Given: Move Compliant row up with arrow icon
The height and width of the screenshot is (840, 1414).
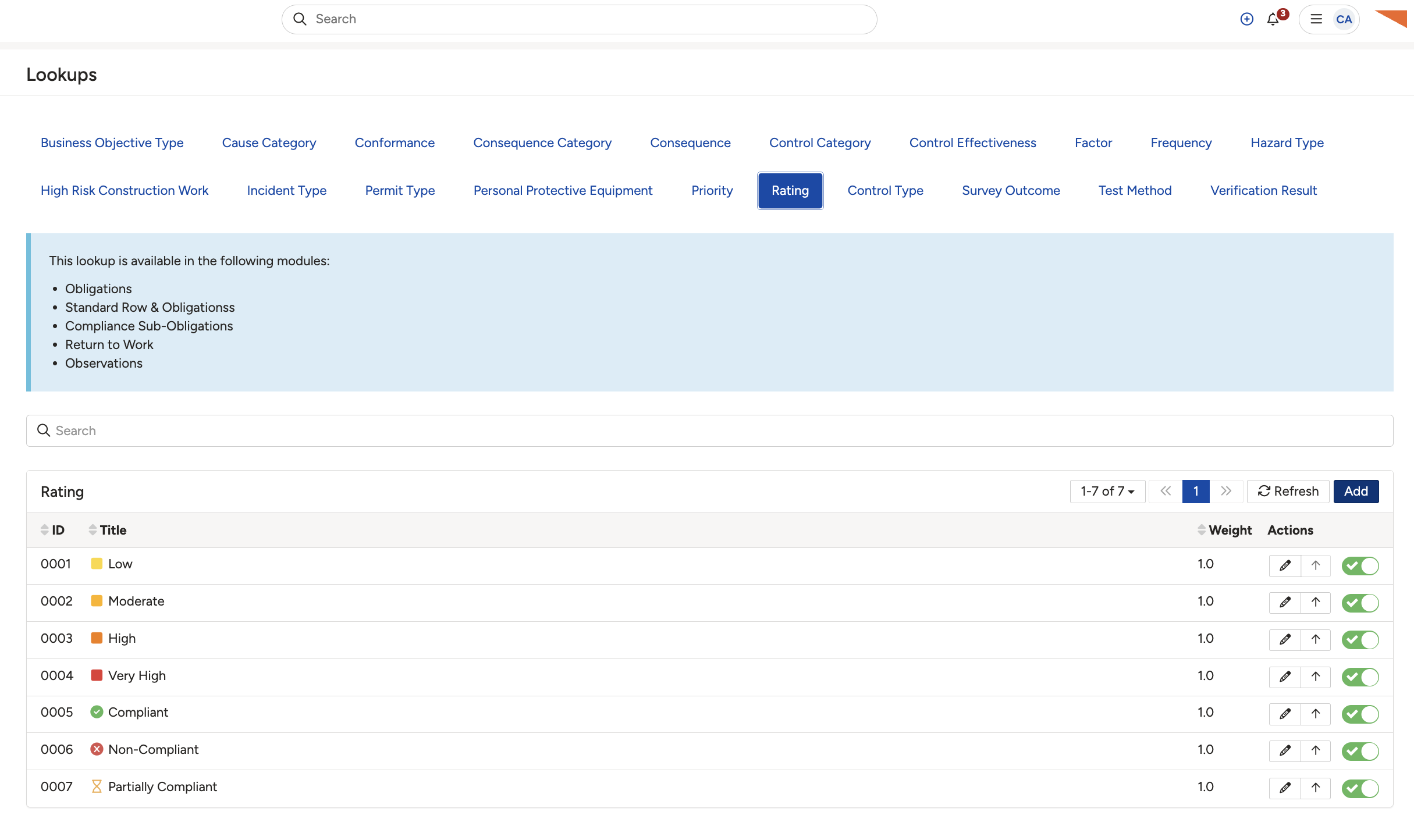Looking at the screenshot, I should [1316, 714].
